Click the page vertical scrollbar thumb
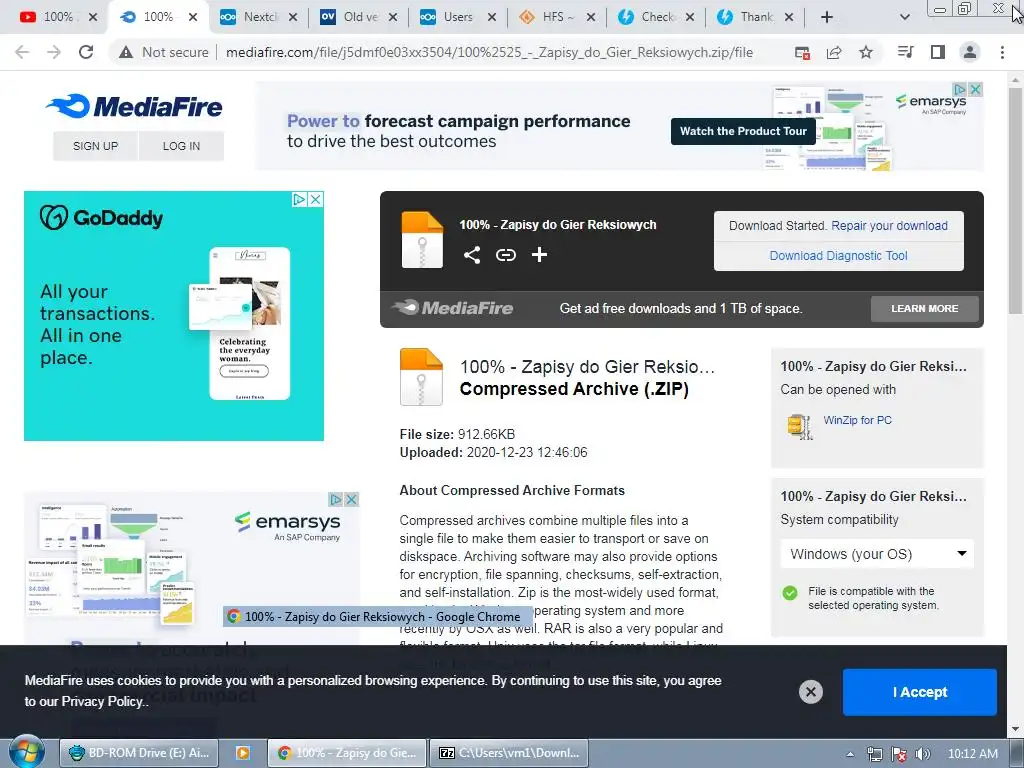The image size is (1024, 768). coord(1015,202)
